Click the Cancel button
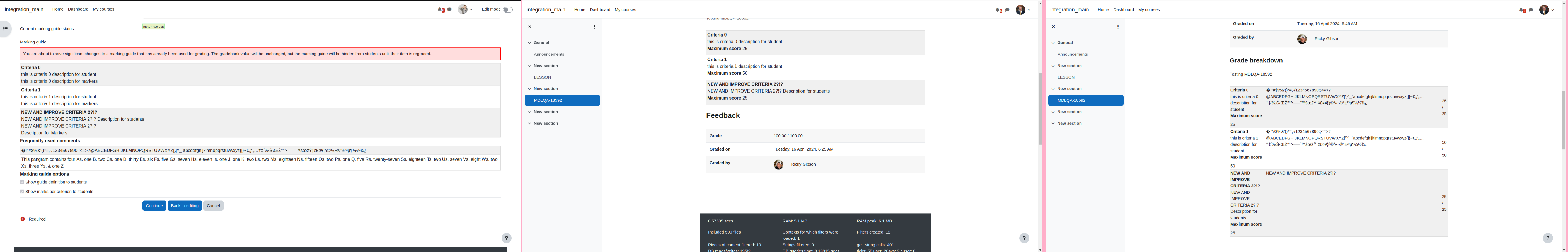Screen dimensions: 1568x252 213,206
